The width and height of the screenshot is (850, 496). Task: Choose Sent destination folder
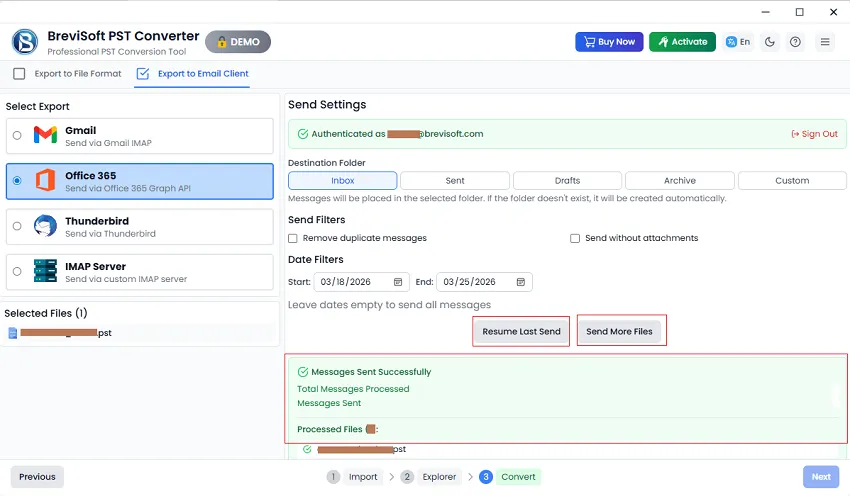455,181
